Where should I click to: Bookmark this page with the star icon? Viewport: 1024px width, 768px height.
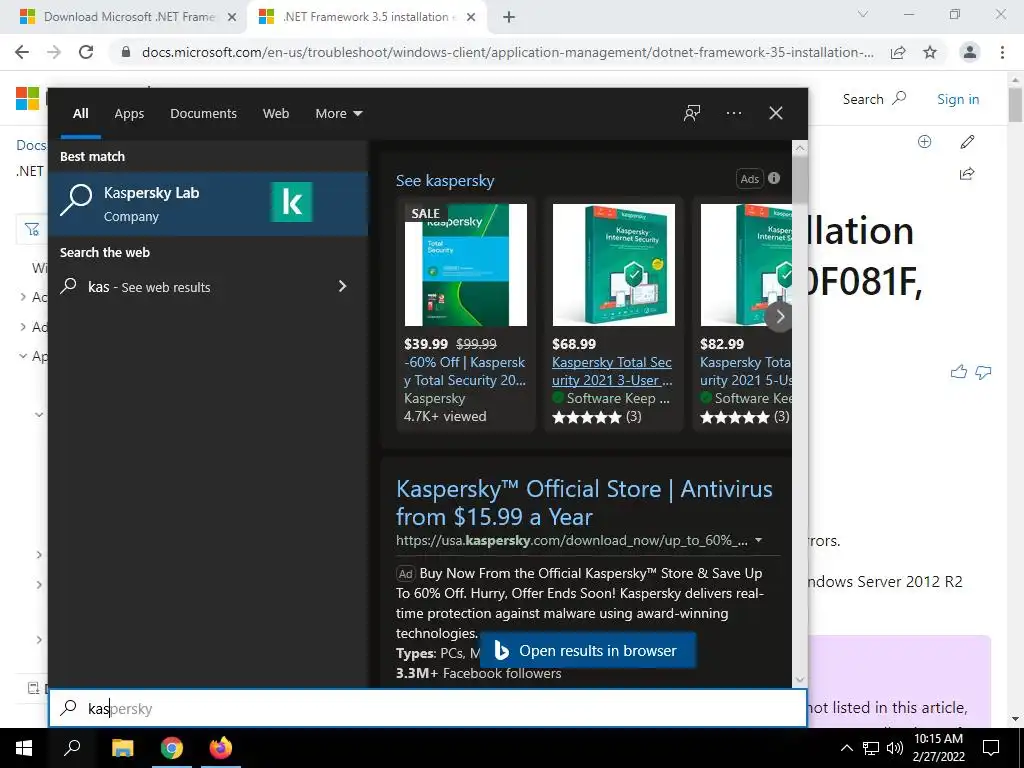tap(930, 52)
